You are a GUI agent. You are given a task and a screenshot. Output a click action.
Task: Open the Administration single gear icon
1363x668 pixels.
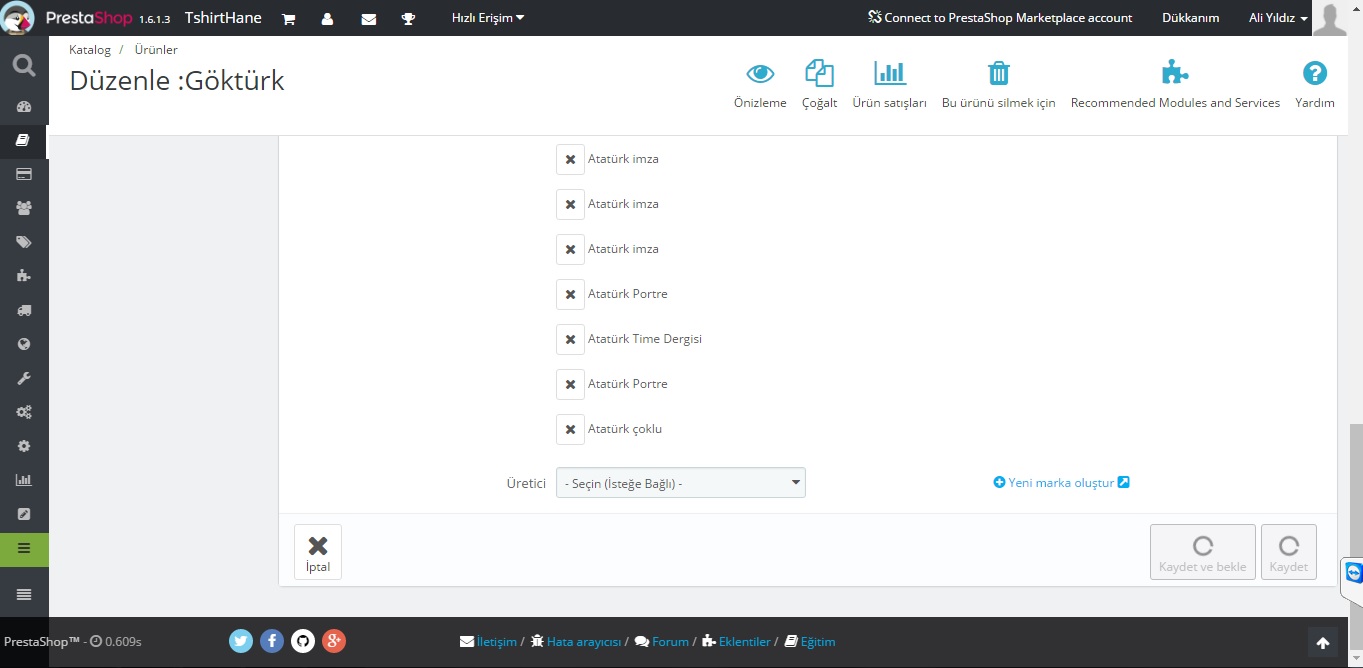[24, 446]
